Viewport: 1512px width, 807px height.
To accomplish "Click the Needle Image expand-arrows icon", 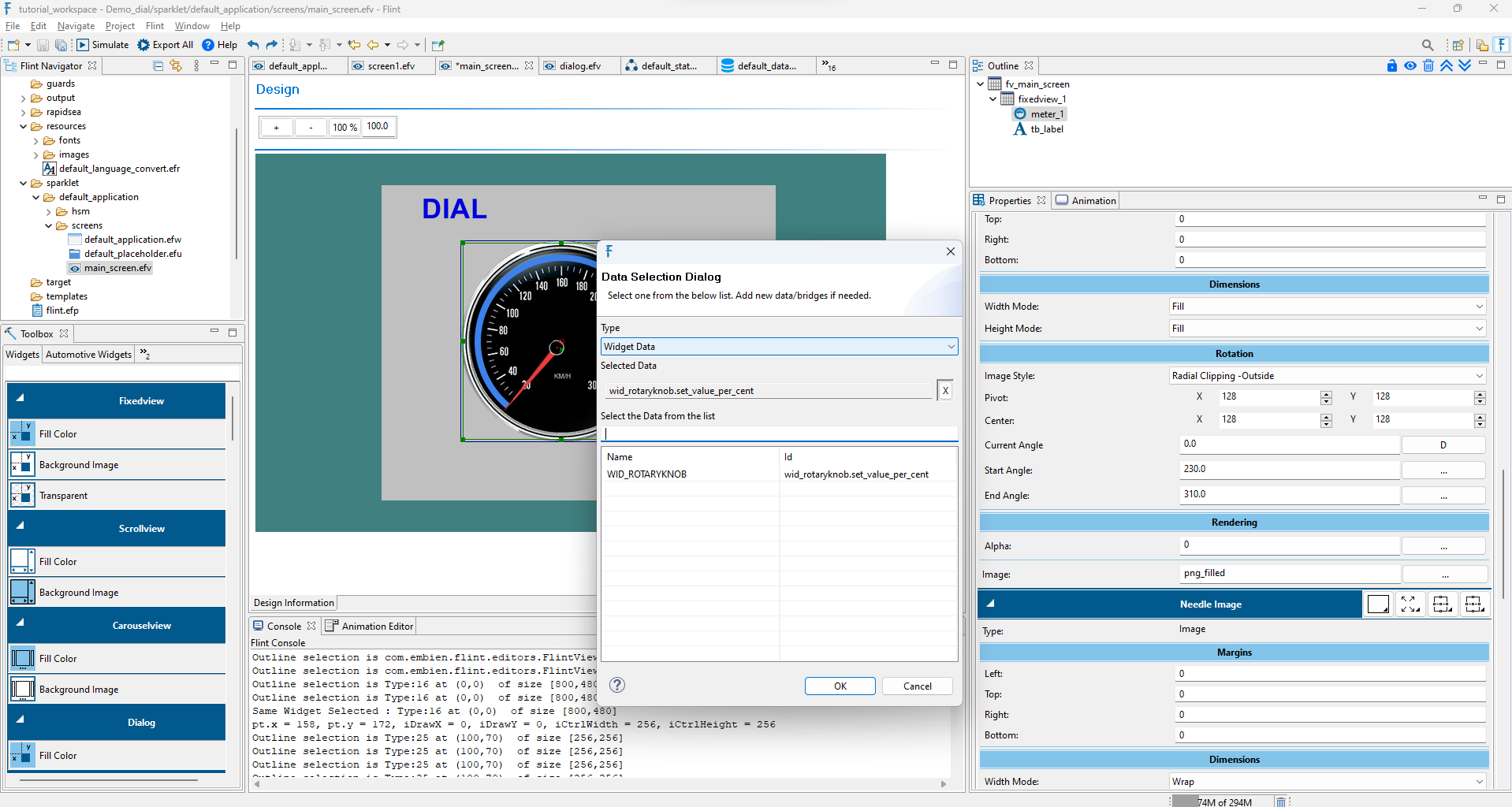I will (x=1410, y=604).
